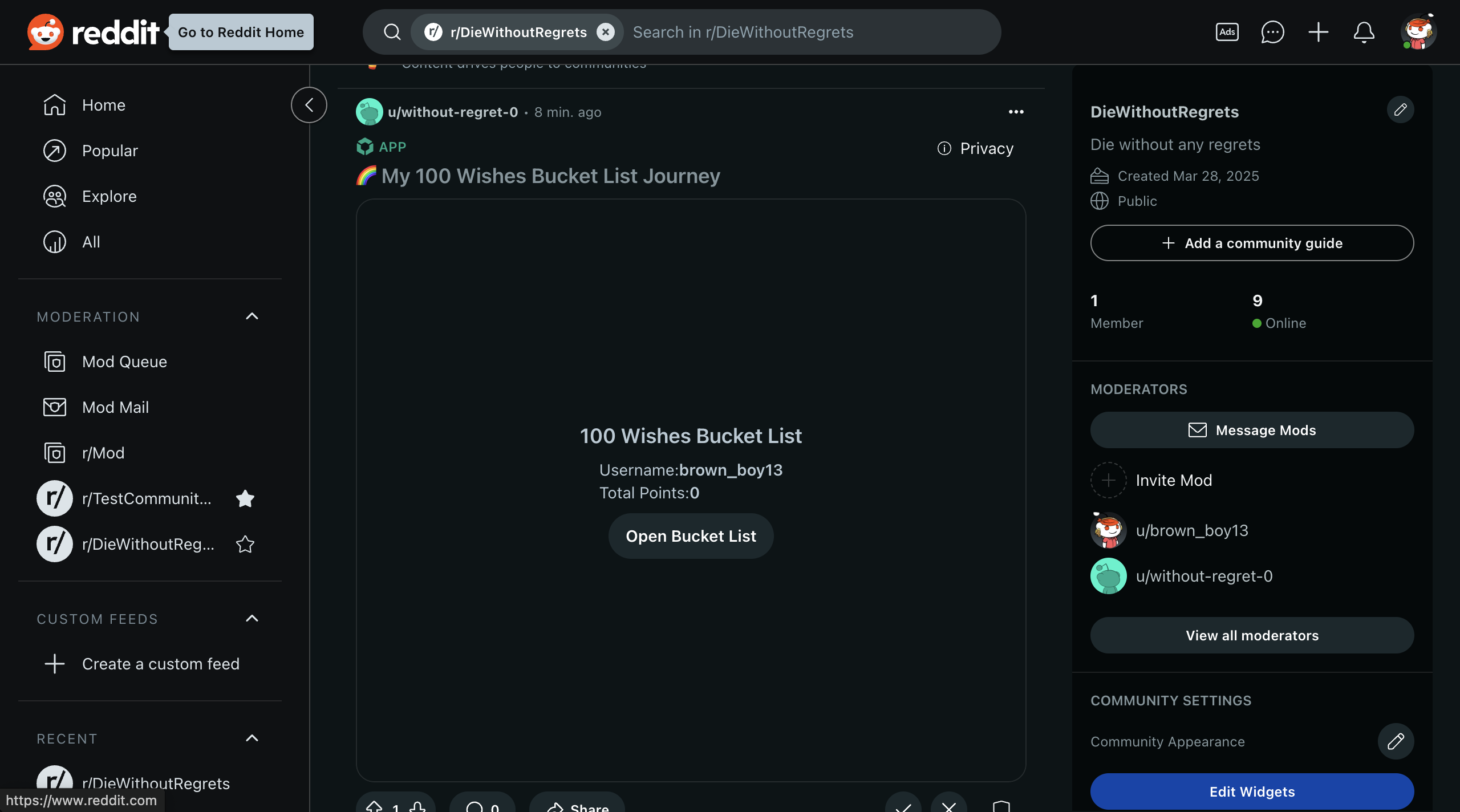Screen dimensions: 1460x812
Task: Go to Popular in sidebar
Action: (x=109, y=151)
